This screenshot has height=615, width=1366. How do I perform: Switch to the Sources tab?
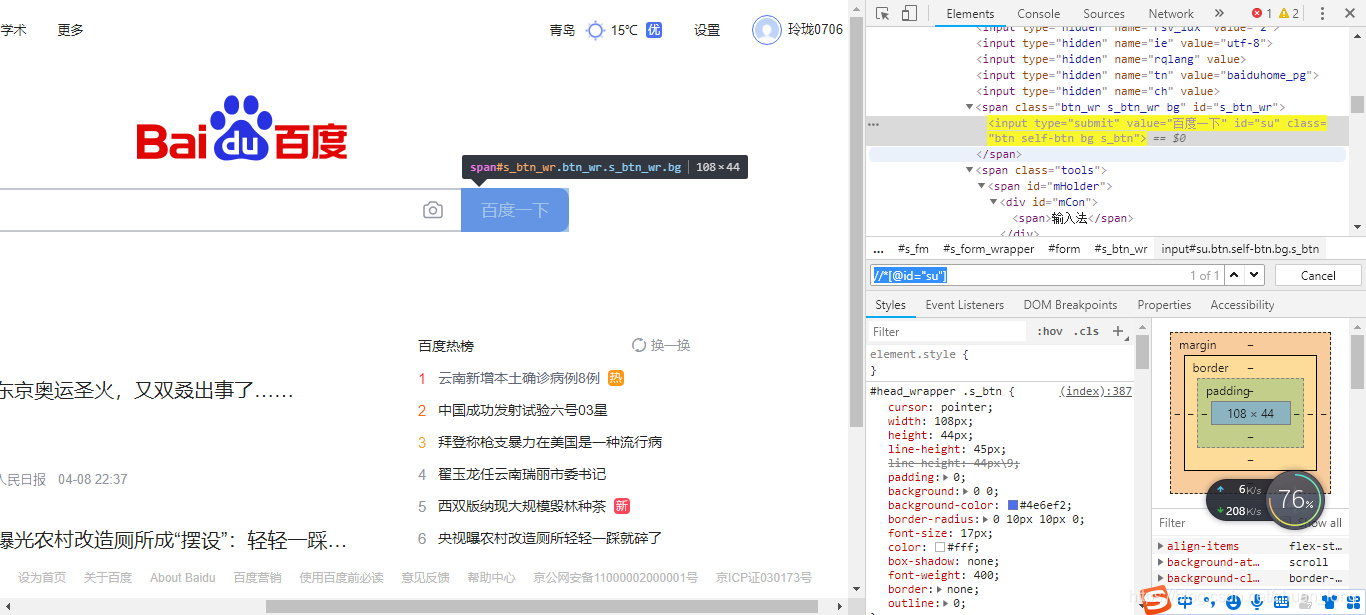pos(1104,14)
